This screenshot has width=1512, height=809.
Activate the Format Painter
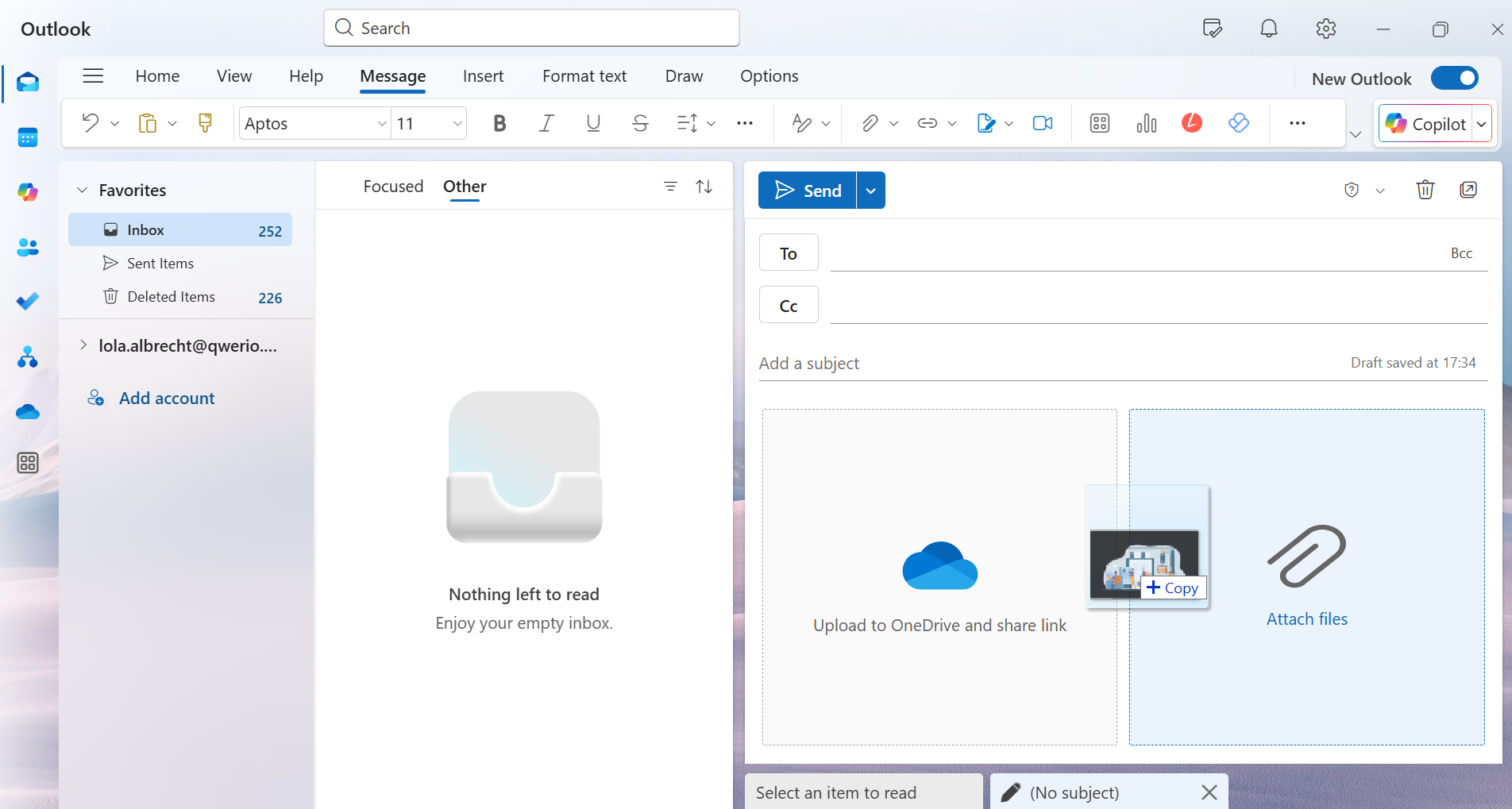click(205, 123)
